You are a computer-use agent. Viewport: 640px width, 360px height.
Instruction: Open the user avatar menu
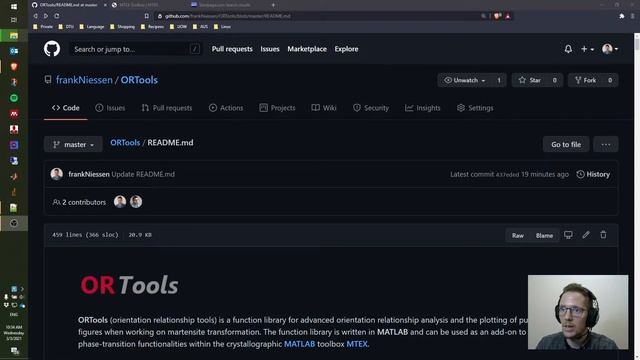point(610,49)
